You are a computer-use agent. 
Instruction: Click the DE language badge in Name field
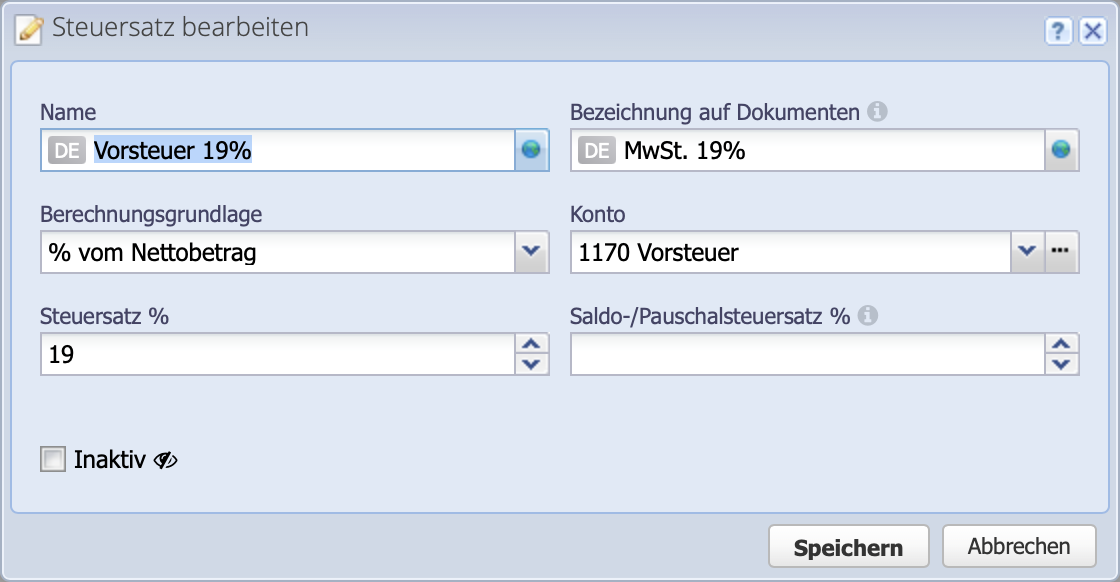coord(67,151)
